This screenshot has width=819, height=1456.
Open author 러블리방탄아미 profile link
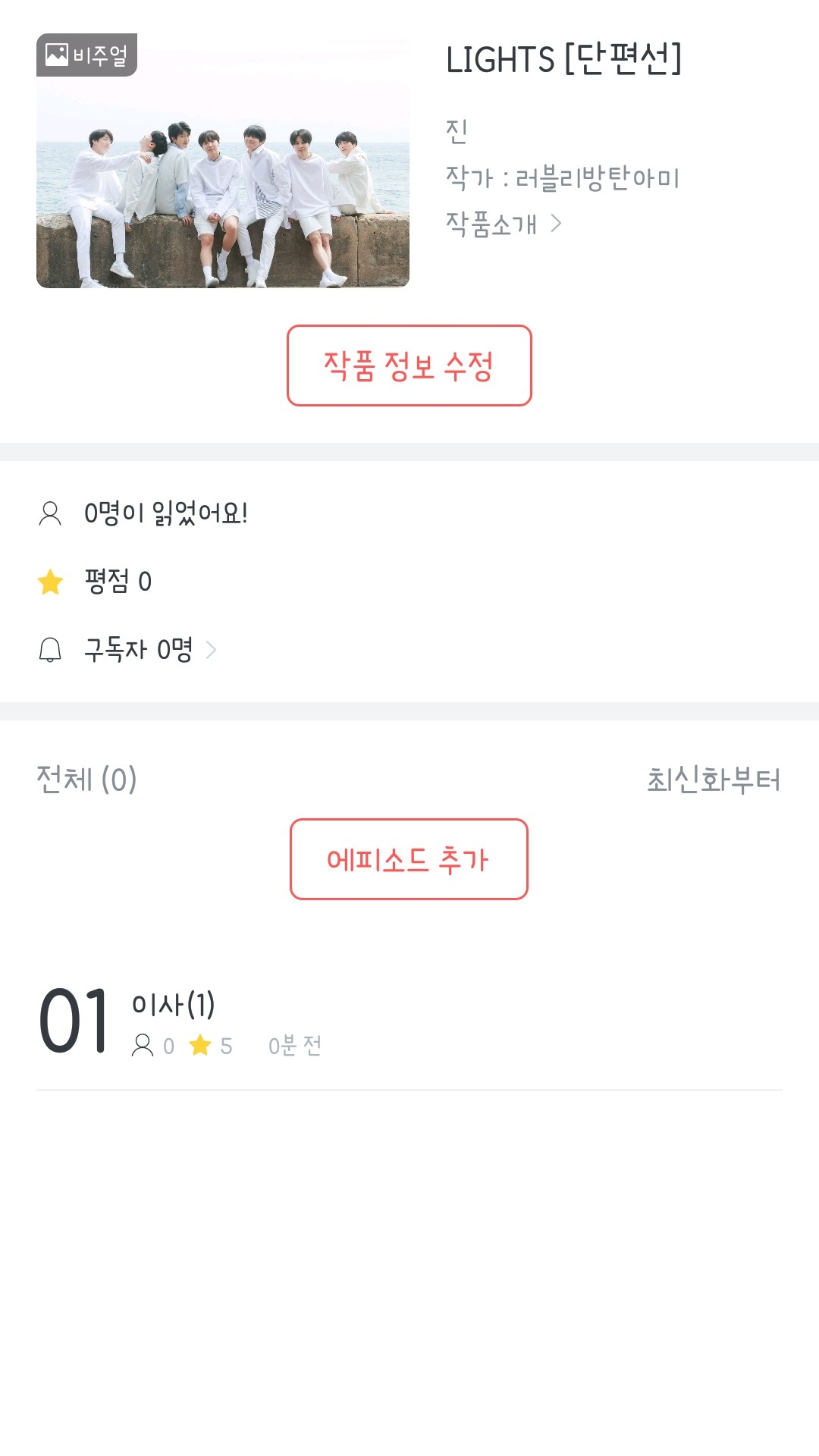[x=597, y=178]
